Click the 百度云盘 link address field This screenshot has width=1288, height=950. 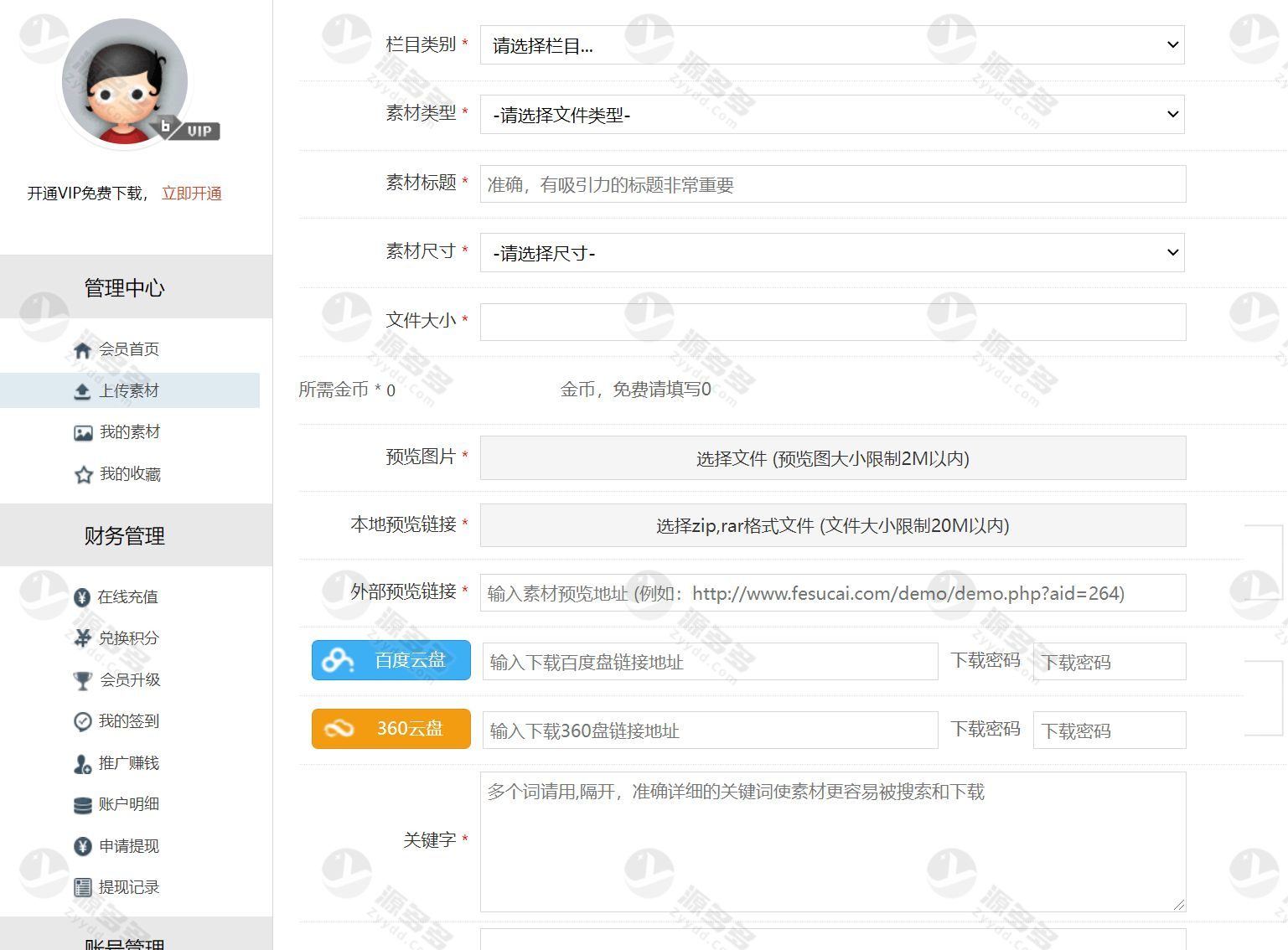[710, 662]
